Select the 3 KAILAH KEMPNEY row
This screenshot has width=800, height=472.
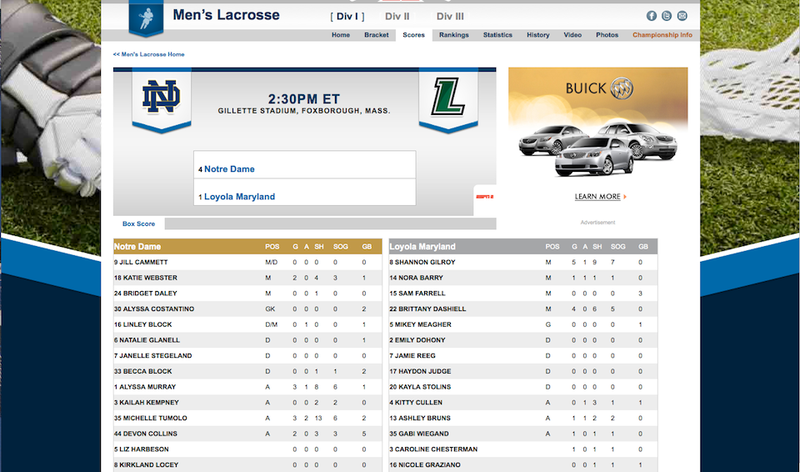(x=247, y=403)
